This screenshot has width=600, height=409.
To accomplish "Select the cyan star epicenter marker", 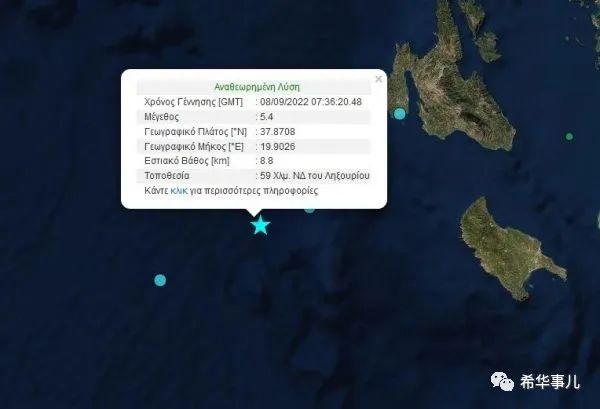I will click(261, 225).
